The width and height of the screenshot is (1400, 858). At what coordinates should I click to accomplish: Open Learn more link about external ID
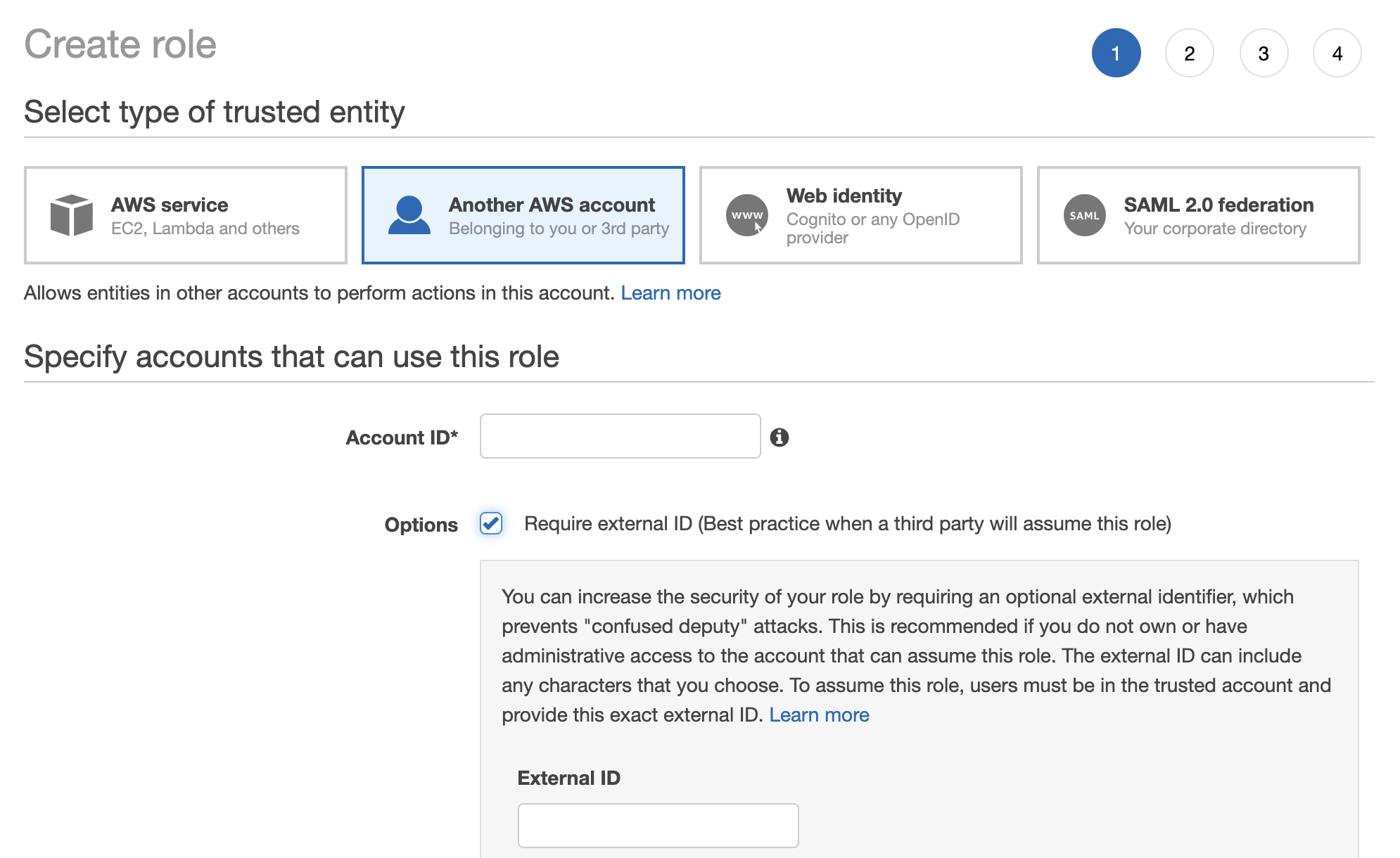click(x=819, y=715)
